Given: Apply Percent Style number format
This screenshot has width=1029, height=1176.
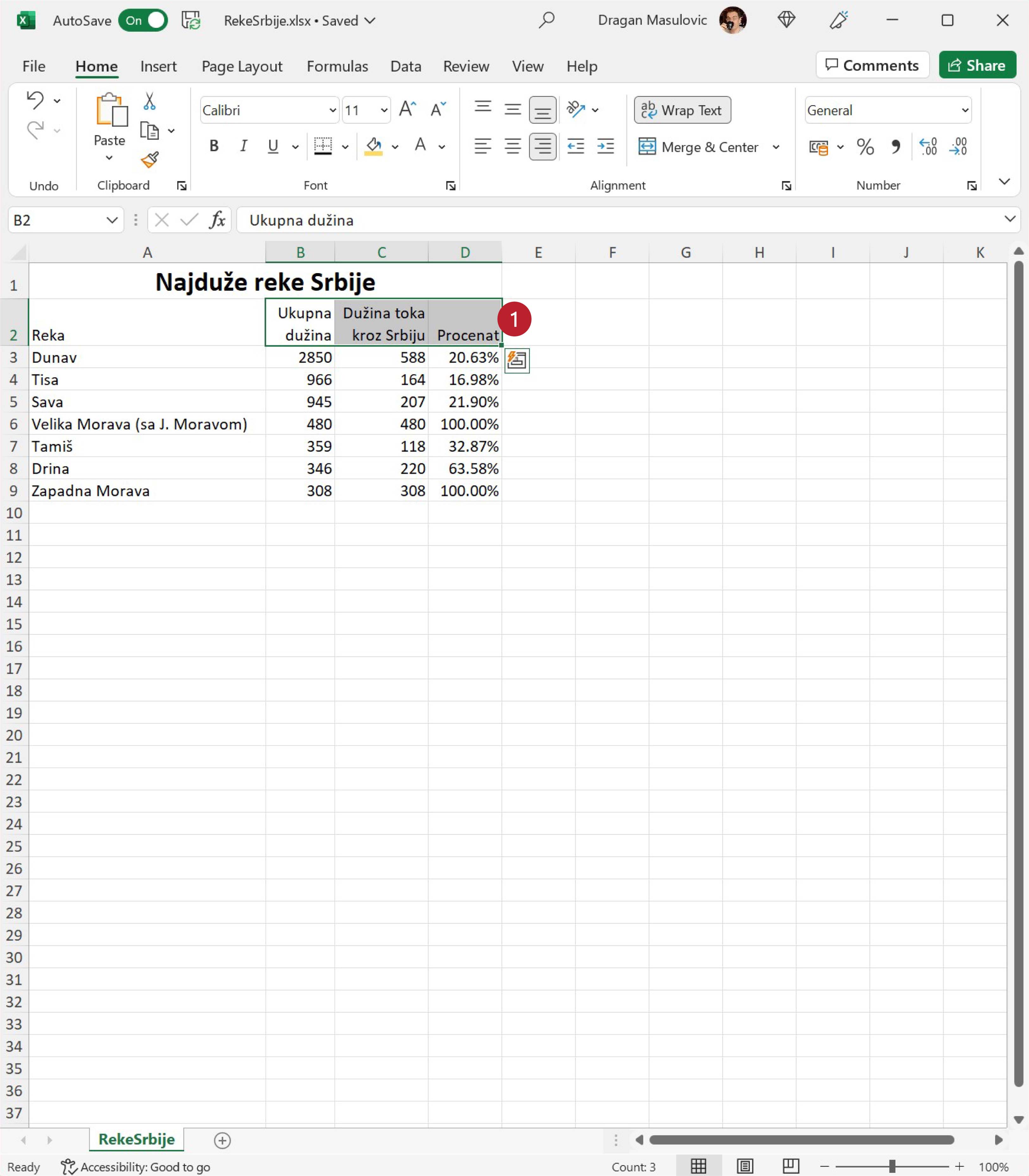Looking at the screenshot, I should pyautogui.click(x=865, y=147).
